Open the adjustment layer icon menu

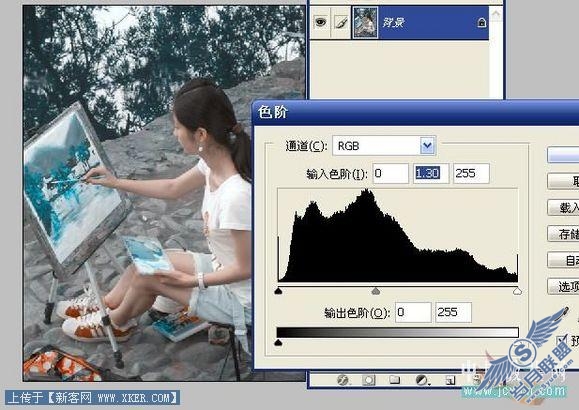click(x=422, y=380)
